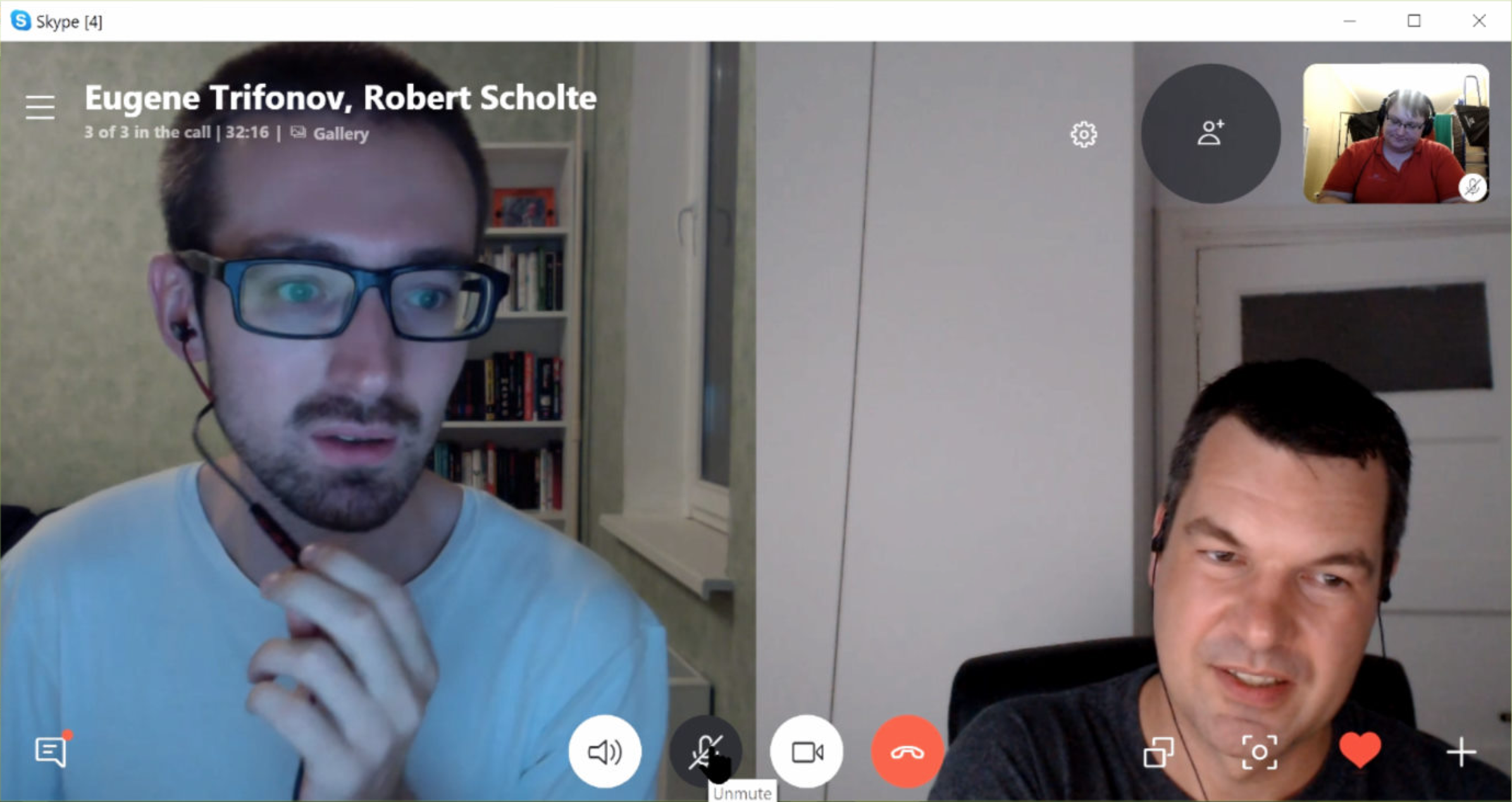This screenshot has height=802, width=1512.
Task: Open more options with the plus icon
Action: click(1461, 753)
